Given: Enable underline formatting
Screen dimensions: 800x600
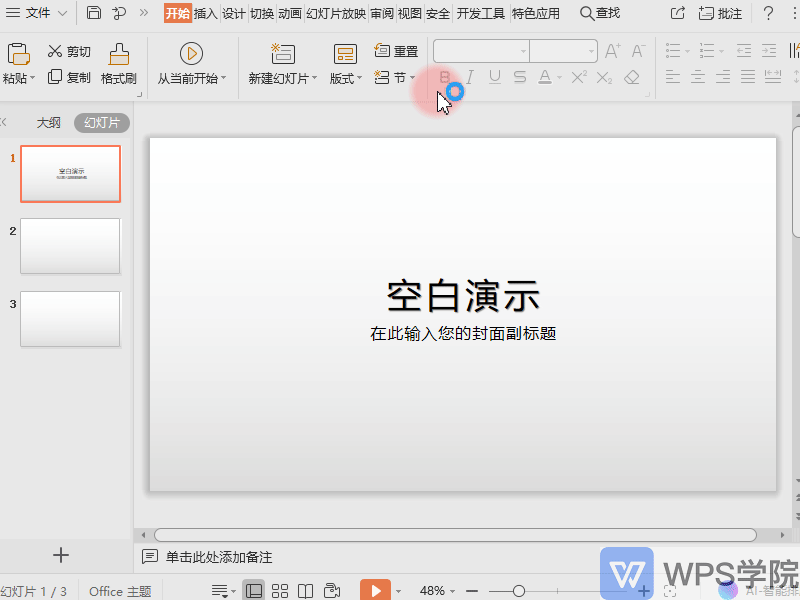Looking at the screenshot, I should (492, 76).
